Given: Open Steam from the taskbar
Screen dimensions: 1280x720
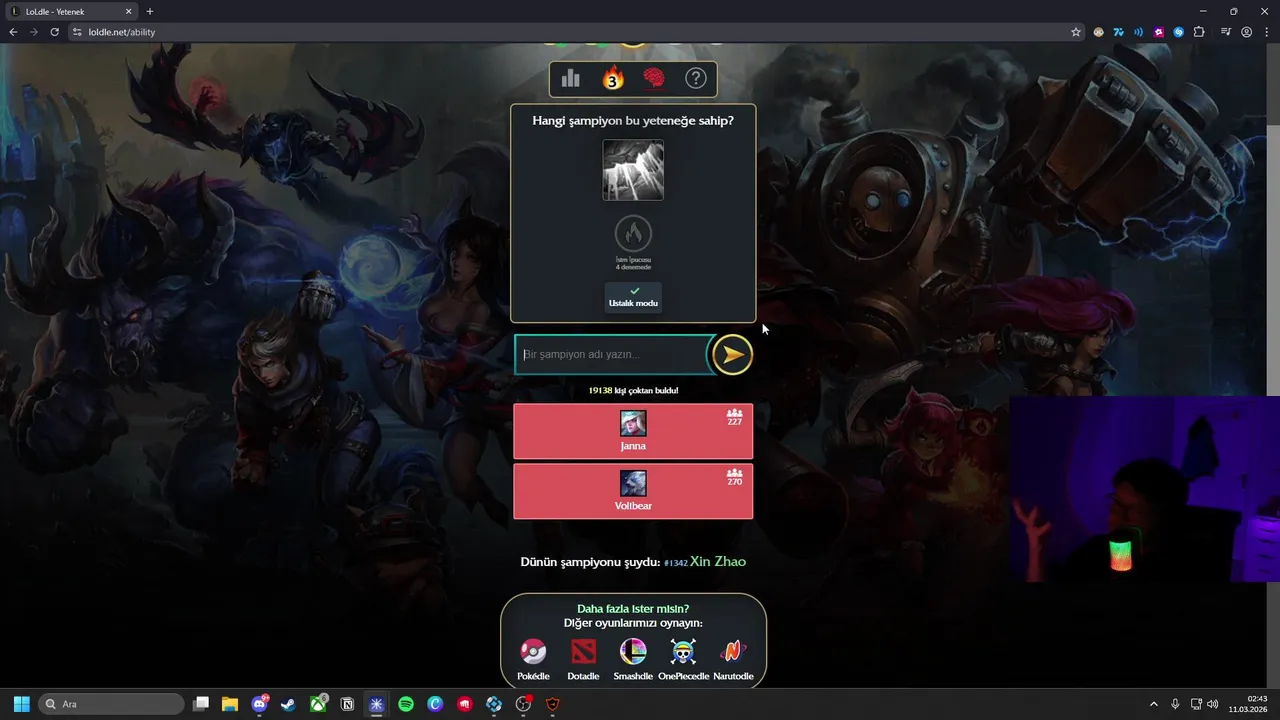Looking at the screenshot, I should 288,704.
